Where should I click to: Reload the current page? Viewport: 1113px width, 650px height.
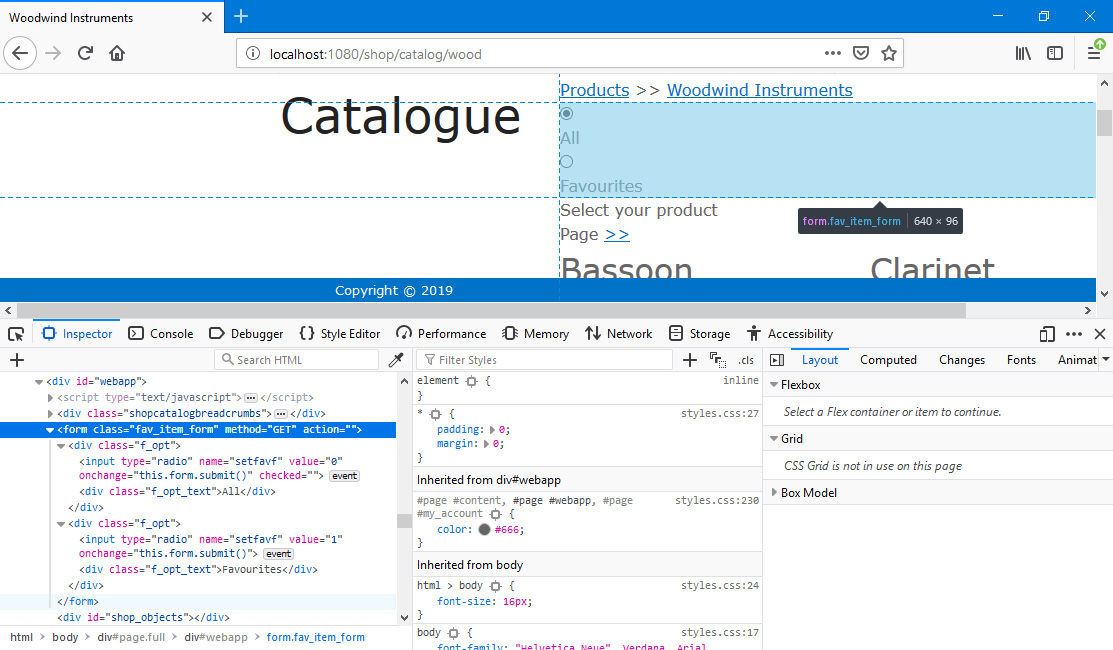(x=85, y=53)
